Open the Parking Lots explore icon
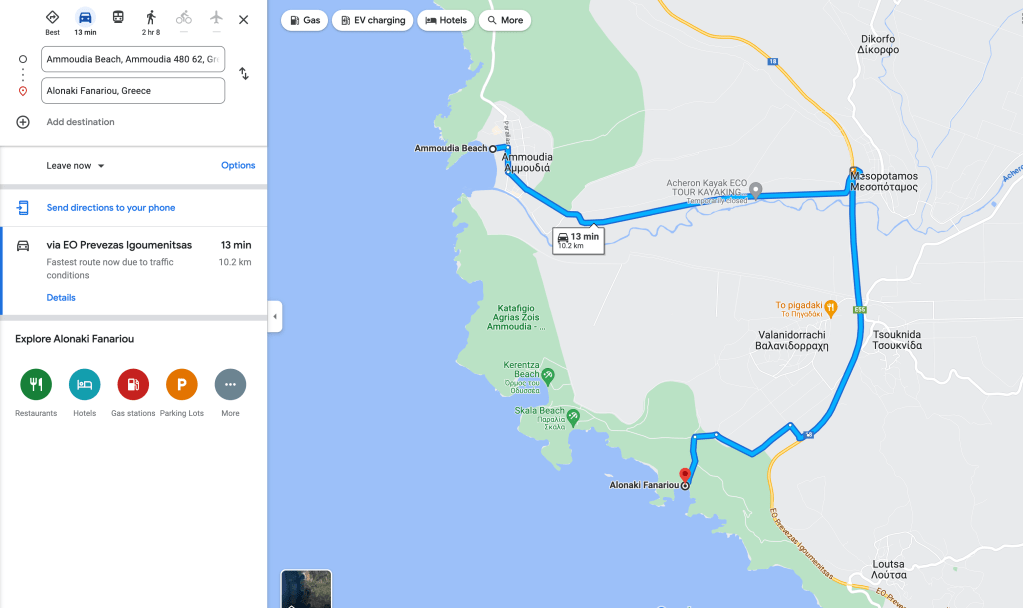Screen dimensions: 1023x608 pyautogui.click(x=181, y=384)
